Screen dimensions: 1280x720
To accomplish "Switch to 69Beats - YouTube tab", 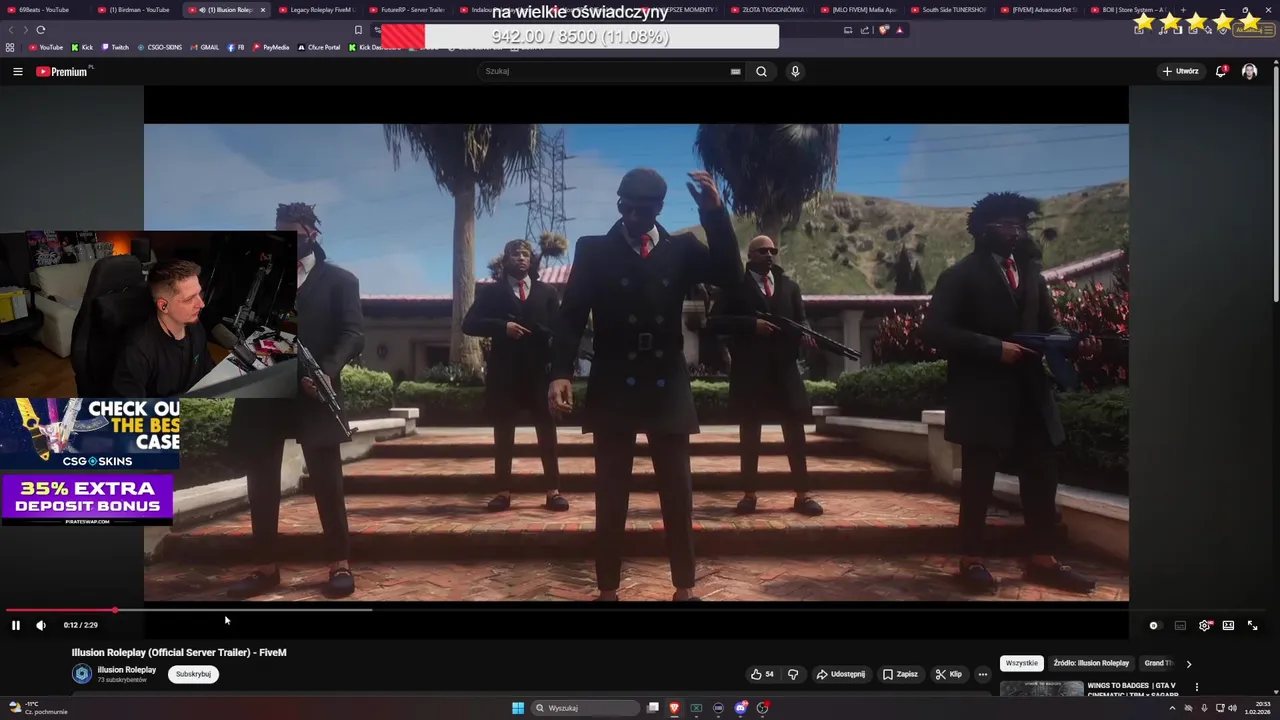I will coord(43,10).
